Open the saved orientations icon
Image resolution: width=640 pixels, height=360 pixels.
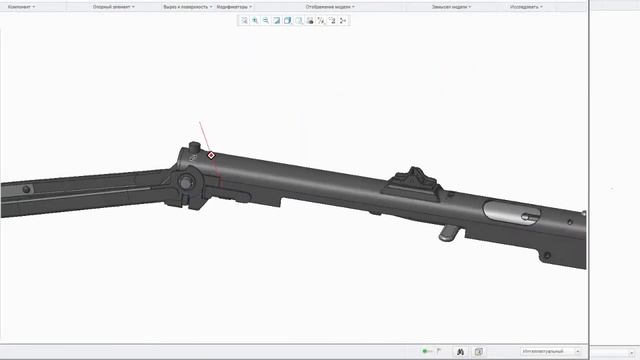299,20
